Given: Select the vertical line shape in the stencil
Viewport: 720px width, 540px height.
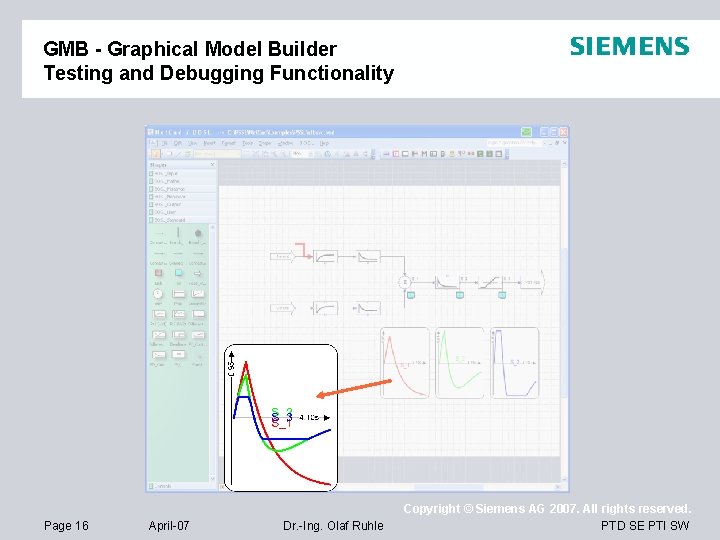Looking at the screenshot, I should pos(178,233).
